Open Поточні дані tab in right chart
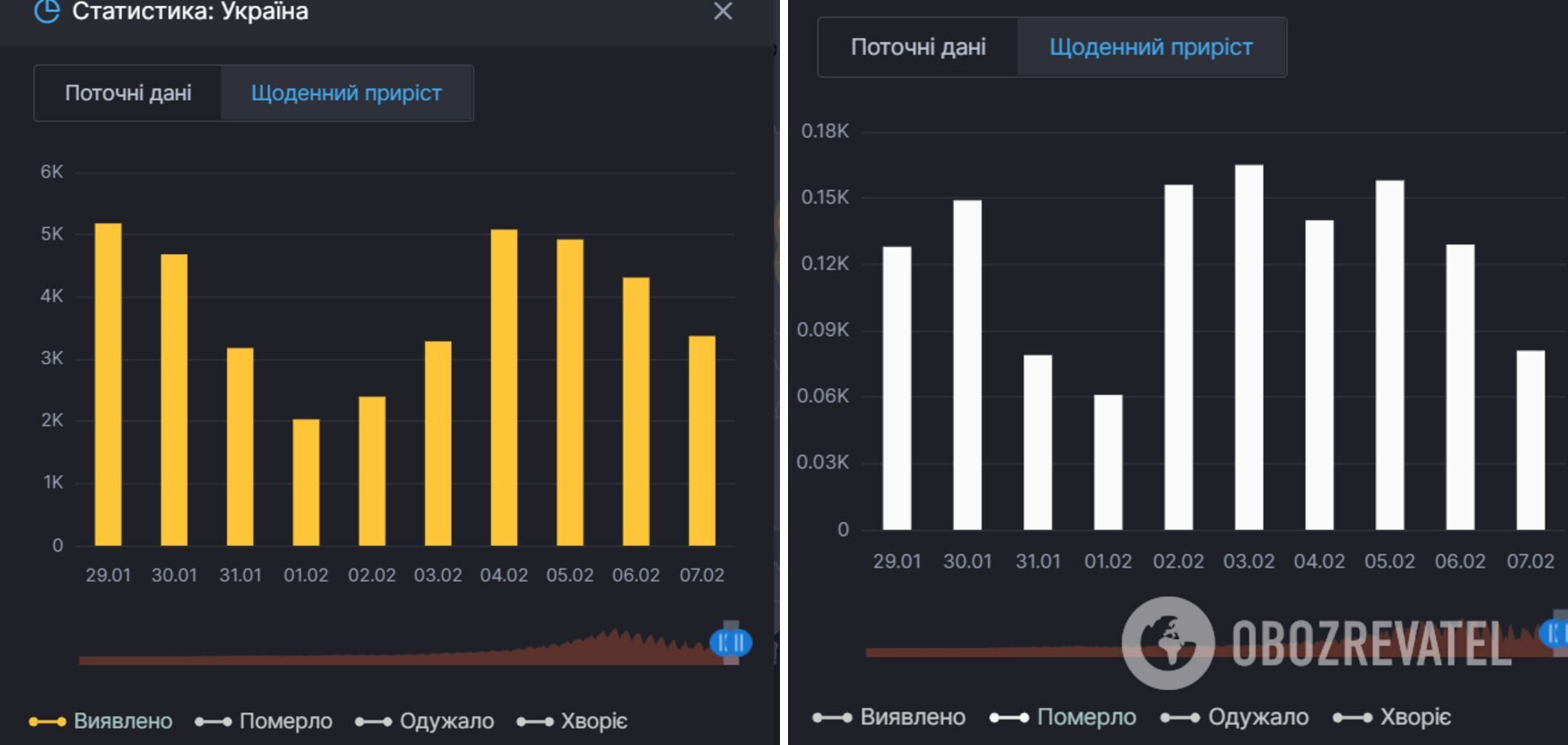The image size is (1568, 745). [x=918, y=48]
